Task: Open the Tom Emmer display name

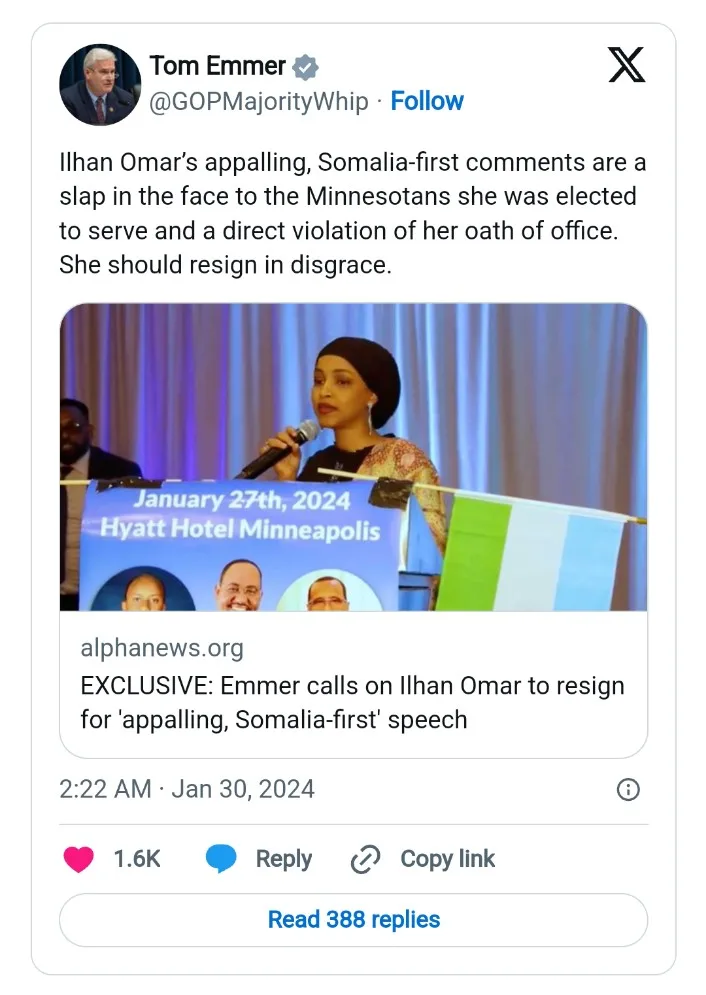Action: tap(216, 66)
